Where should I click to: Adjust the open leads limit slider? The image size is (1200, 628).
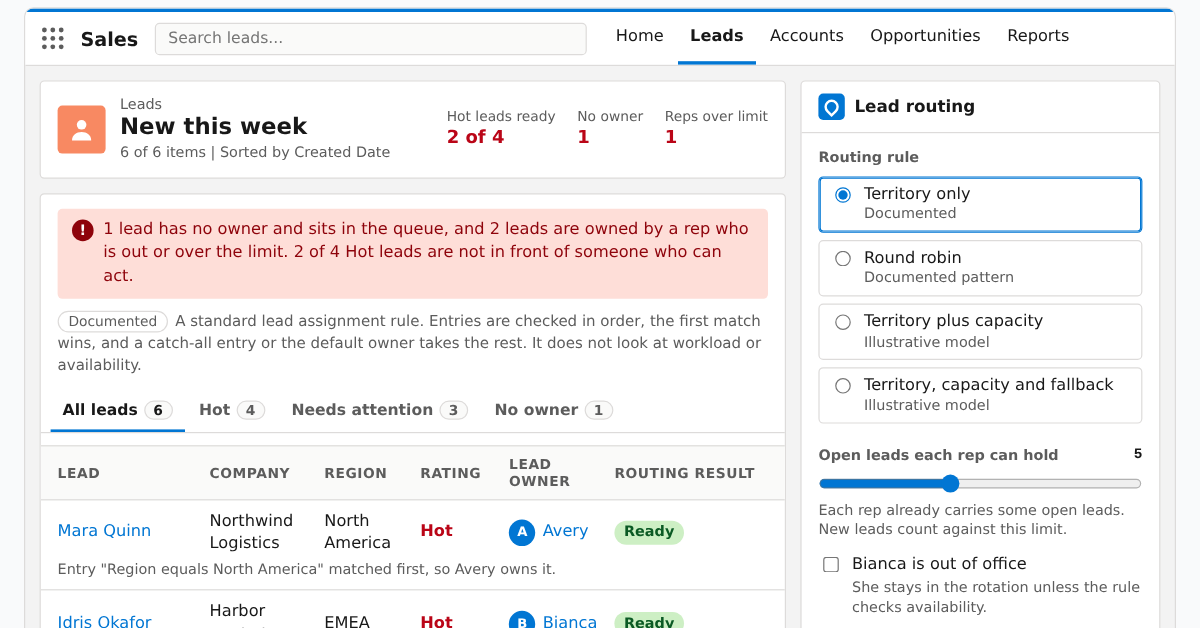click(x=980, y=484)
